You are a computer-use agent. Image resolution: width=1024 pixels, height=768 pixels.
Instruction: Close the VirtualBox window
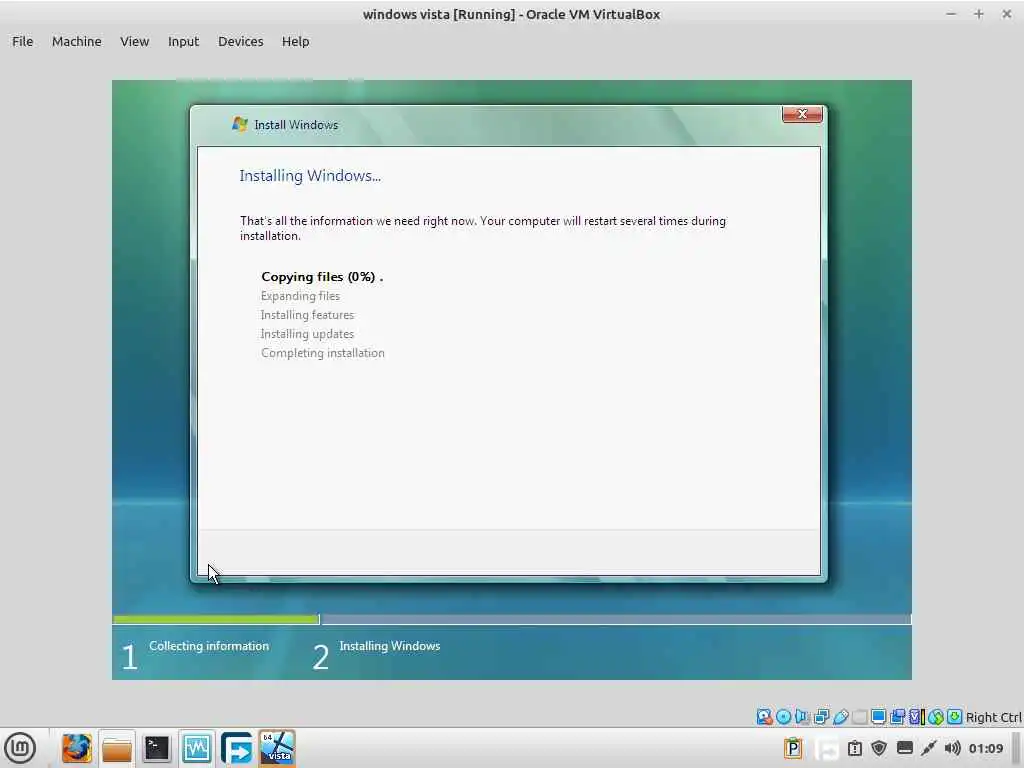[x=1006, y=14]
